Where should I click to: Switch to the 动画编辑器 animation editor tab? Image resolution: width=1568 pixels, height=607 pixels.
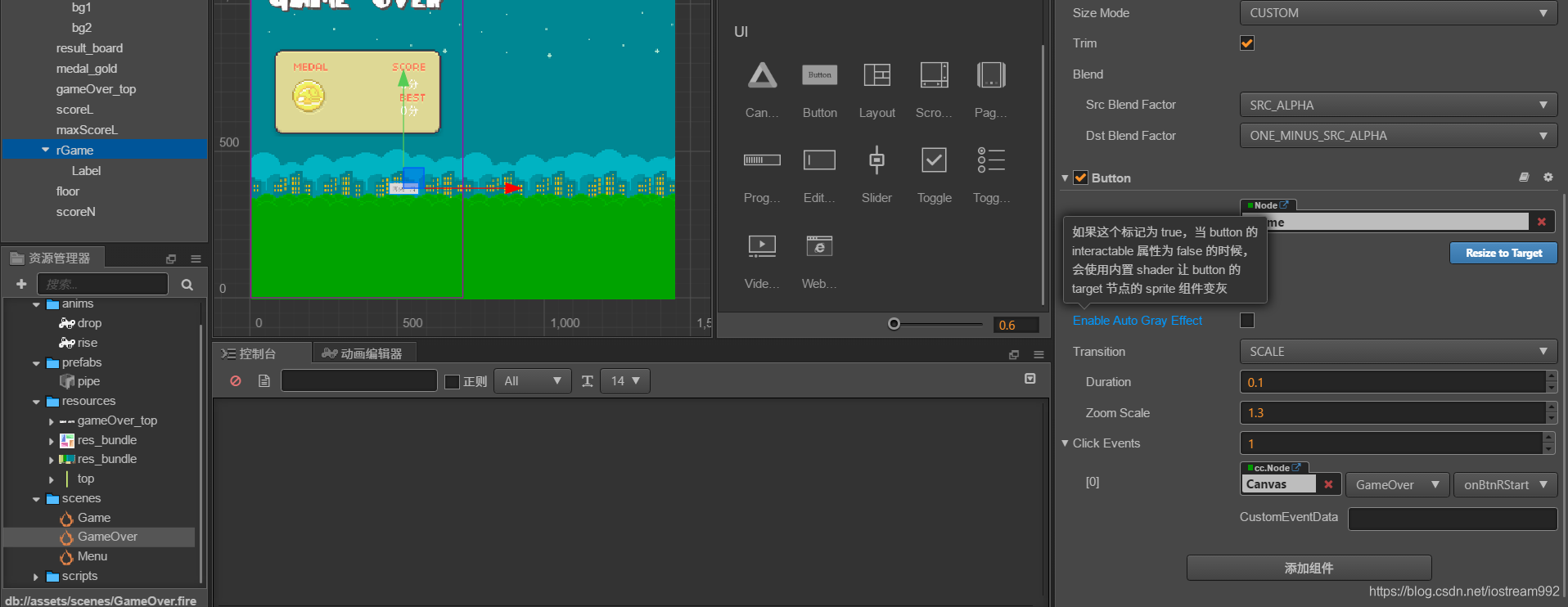coord(364,353)
